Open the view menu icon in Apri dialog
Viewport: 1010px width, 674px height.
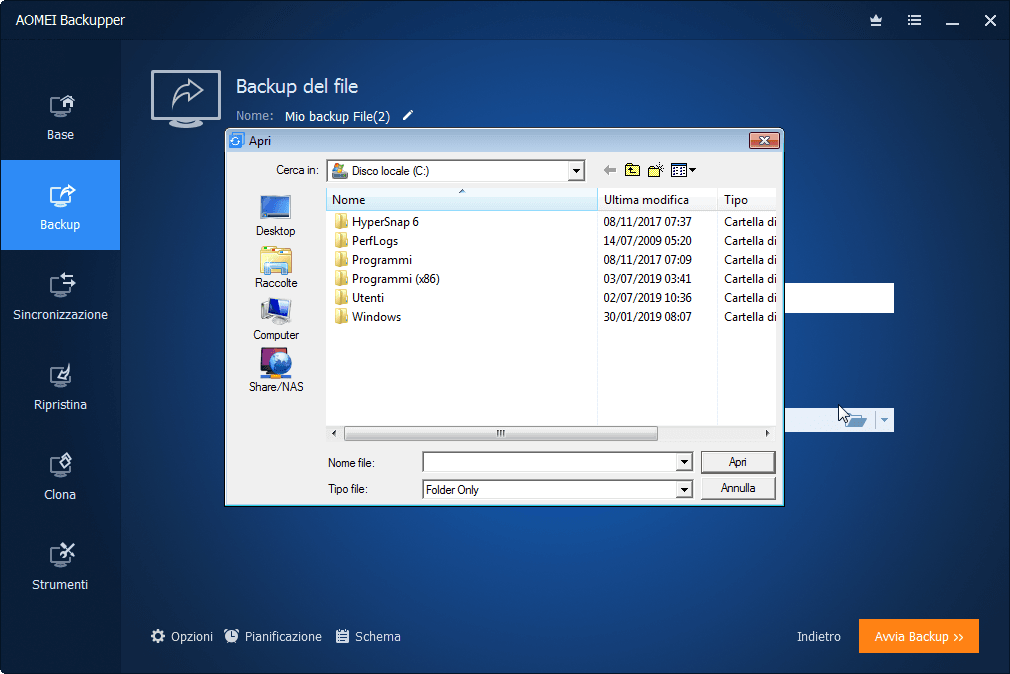[x=683, y=170]
